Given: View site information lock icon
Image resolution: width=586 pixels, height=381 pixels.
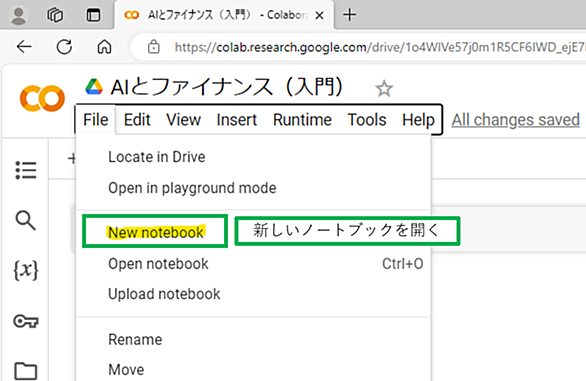Looking at the screenshot, I should pyautogui.click(x=154, y=47).
